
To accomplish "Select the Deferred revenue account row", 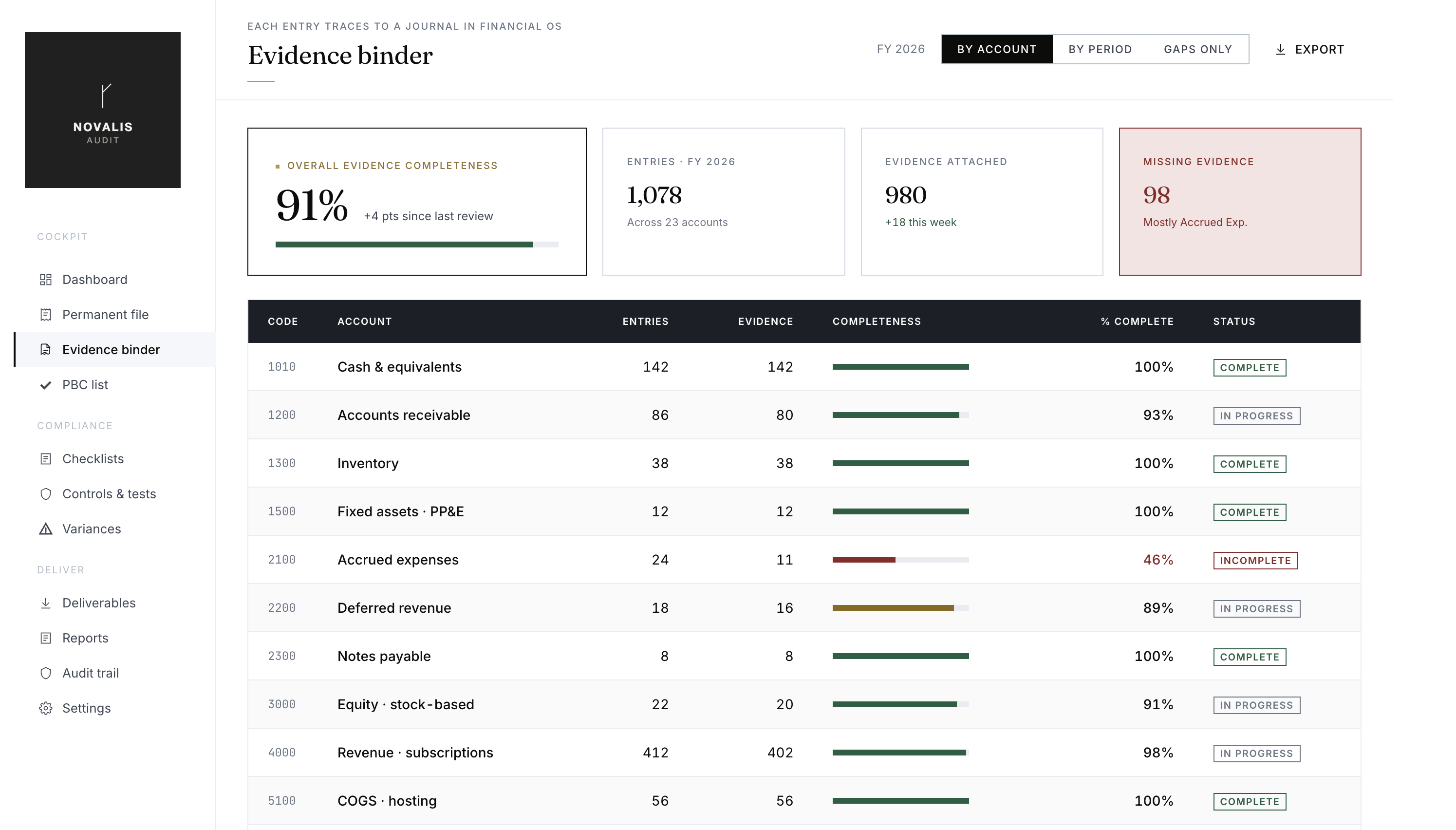I will click(804, 608).
